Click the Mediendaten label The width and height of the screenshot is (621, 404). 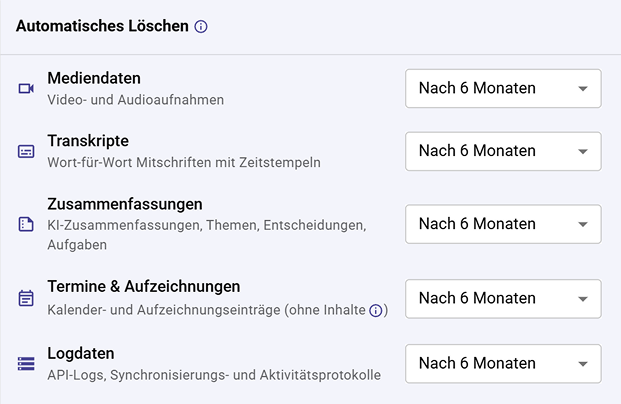pos(94,78)
